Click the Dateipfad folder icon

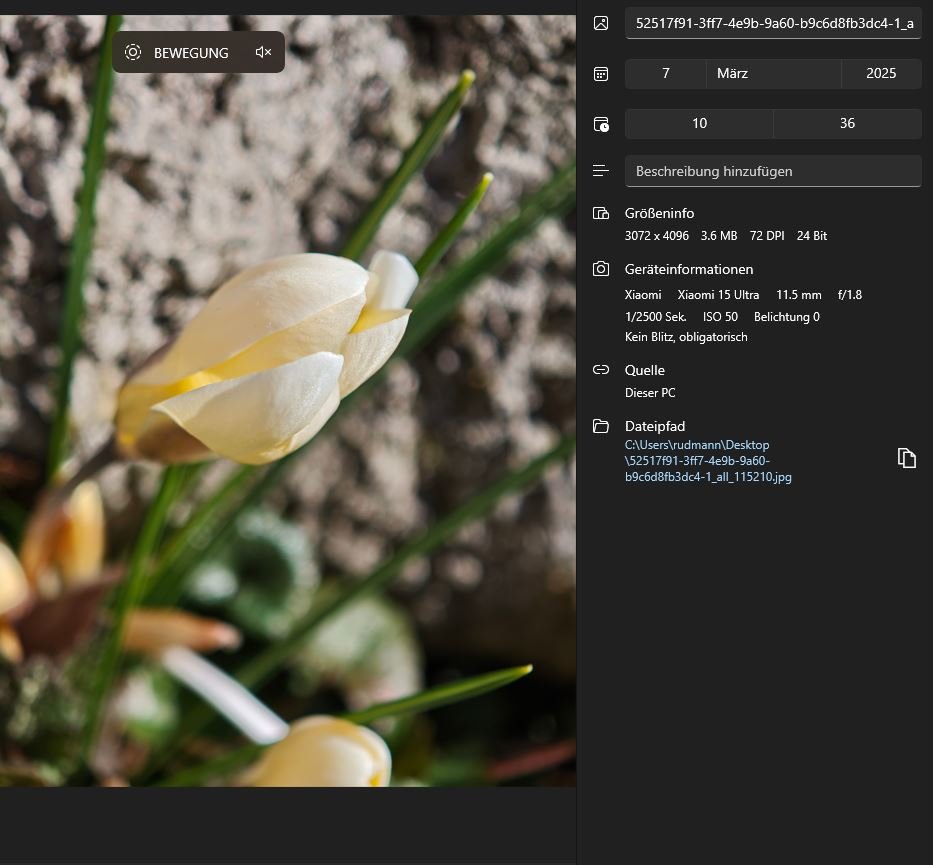[601, 426]
